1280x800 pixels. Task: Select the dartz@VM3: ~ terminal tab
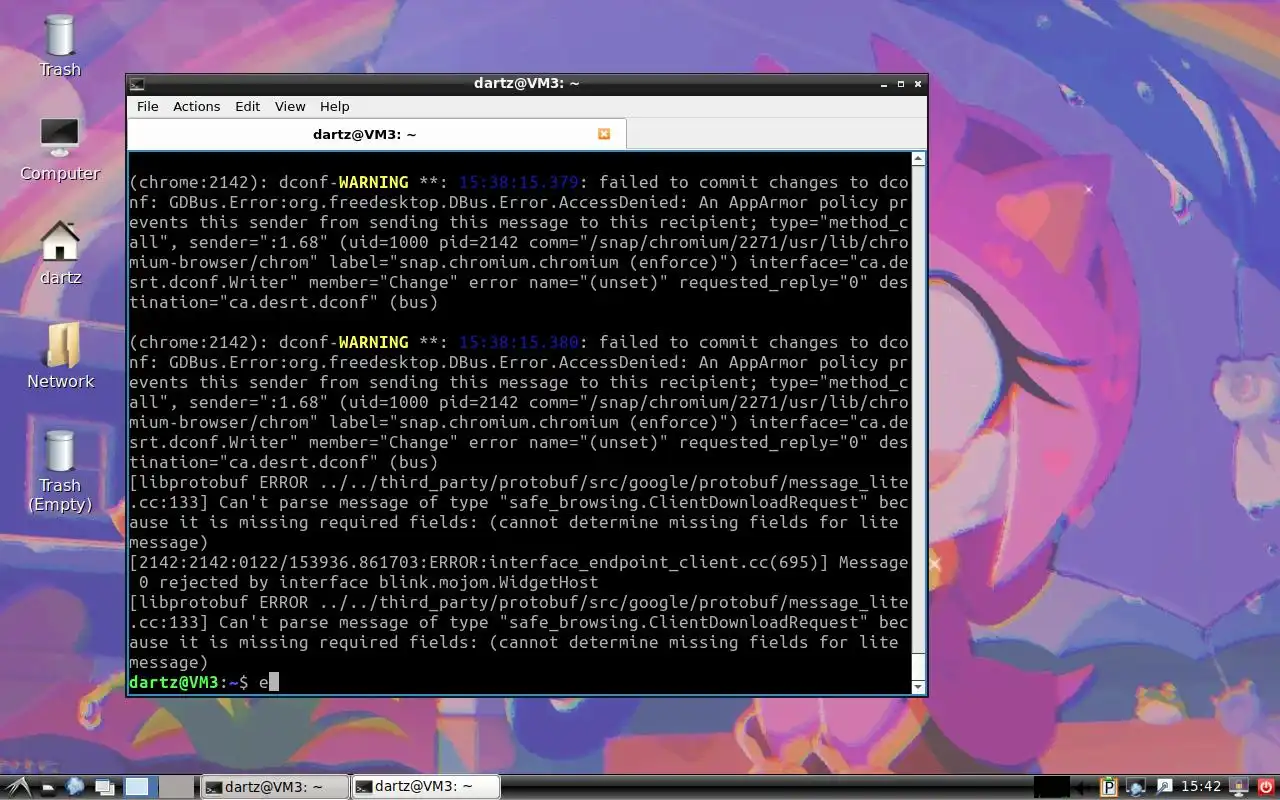pyautogui.click(x=377, y=134)
